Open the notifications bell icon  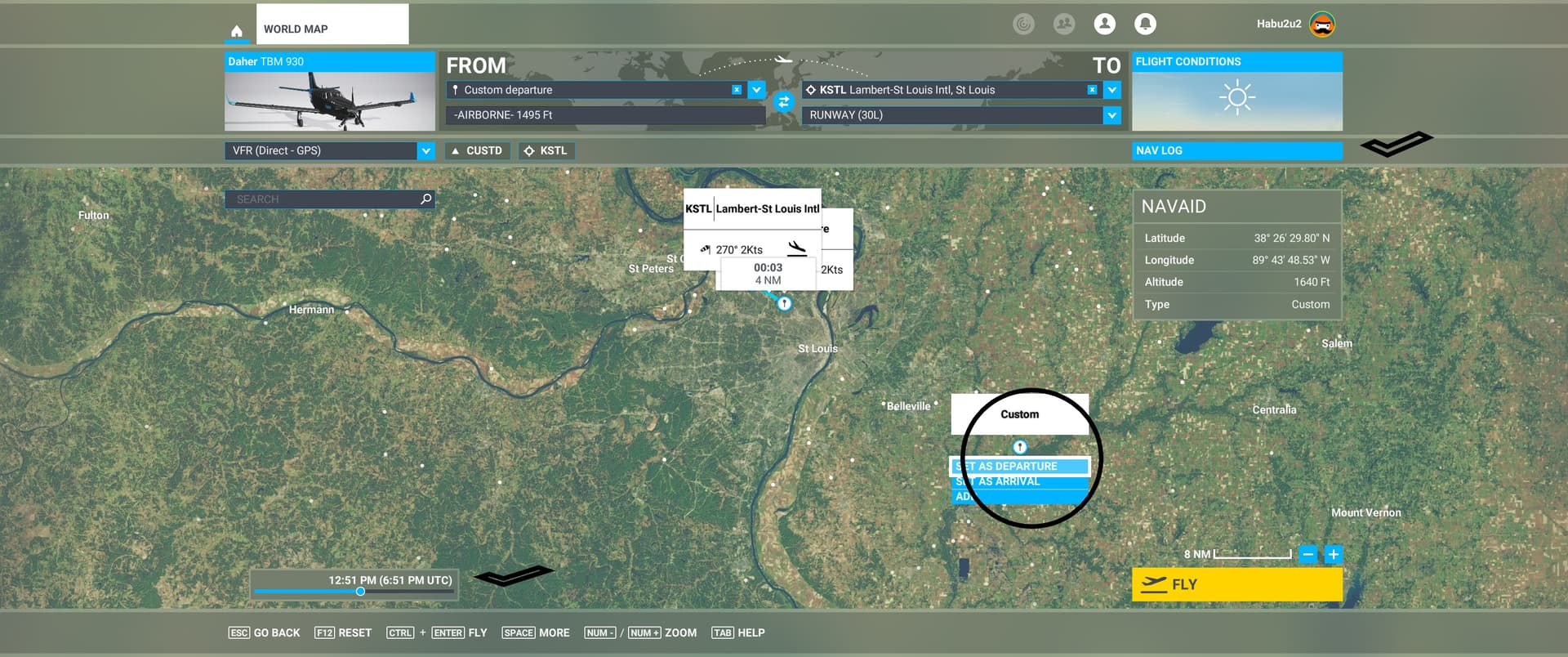tap(1146, 25)
